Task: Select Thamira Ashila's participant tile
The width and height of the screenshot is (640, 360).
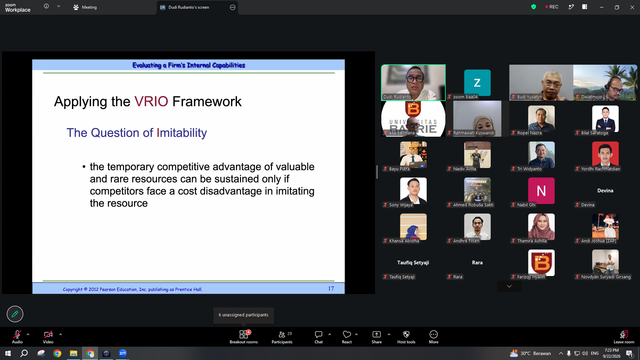Action: click(541, 227)
